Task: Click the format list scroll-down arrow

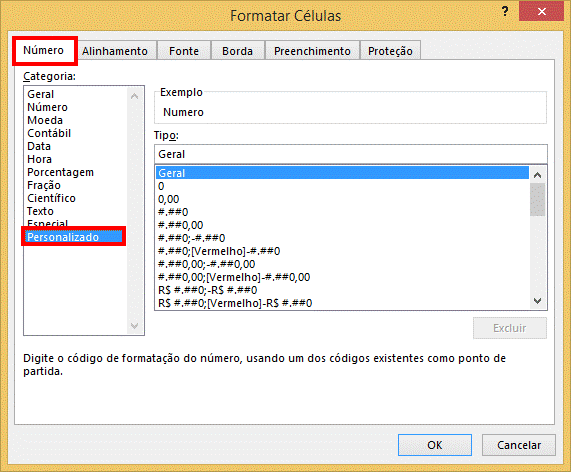Action: [537, 301]
